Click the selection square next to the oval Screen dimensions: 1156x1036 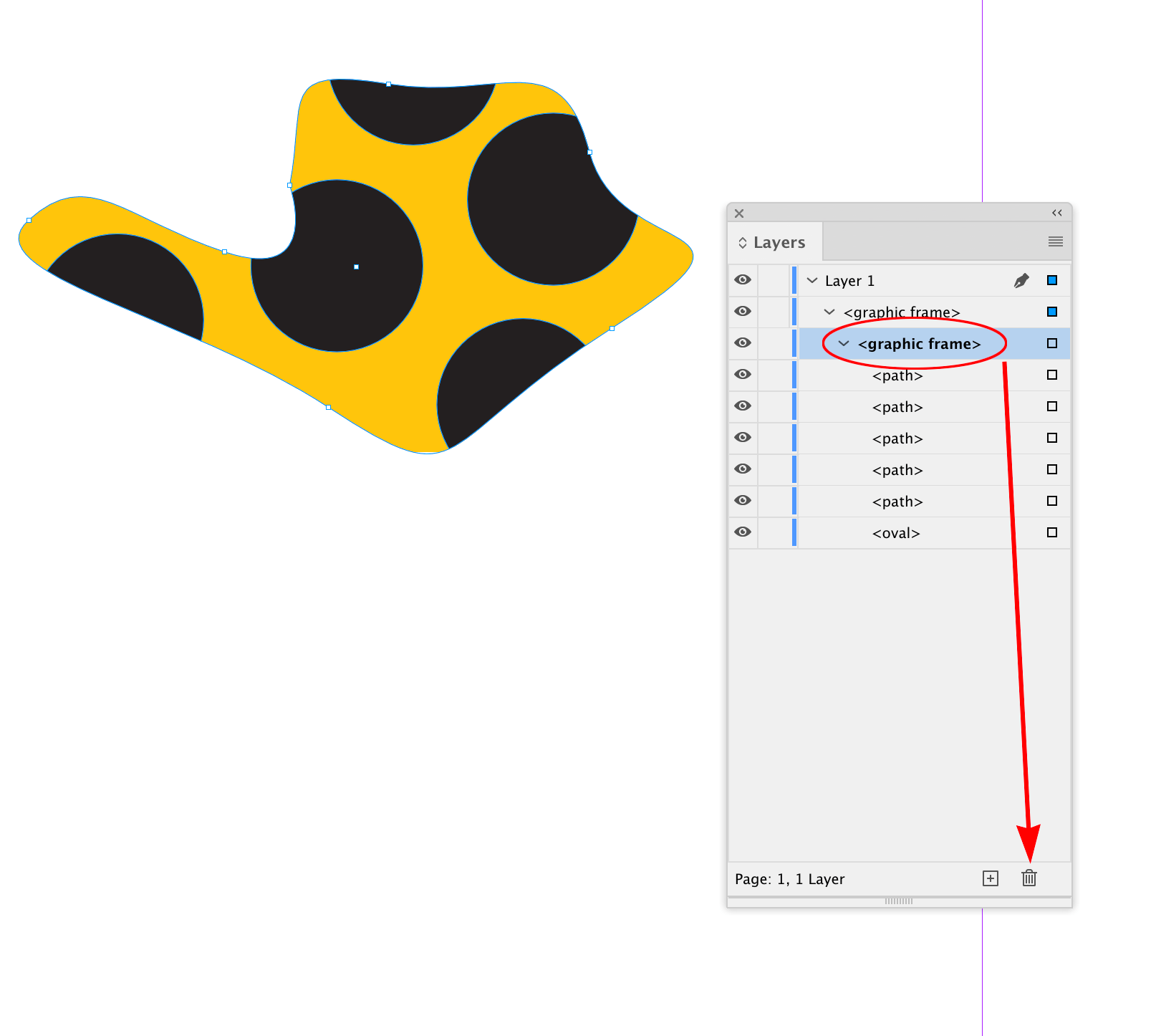[x=1051, y=532]
